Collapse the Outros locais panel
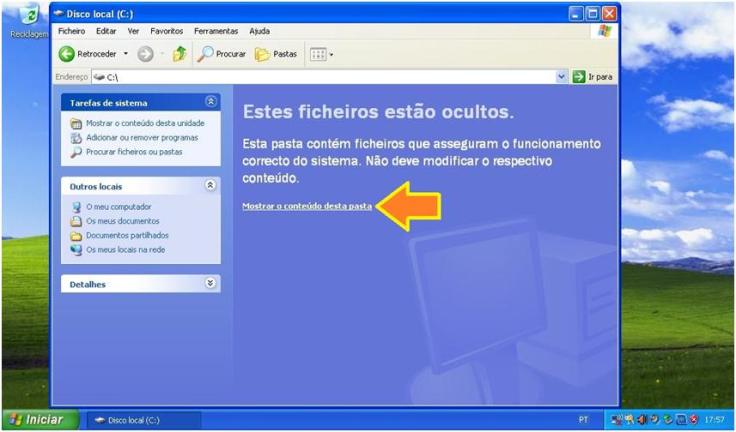This screenshot has height=432, width=736. point(210,185)
